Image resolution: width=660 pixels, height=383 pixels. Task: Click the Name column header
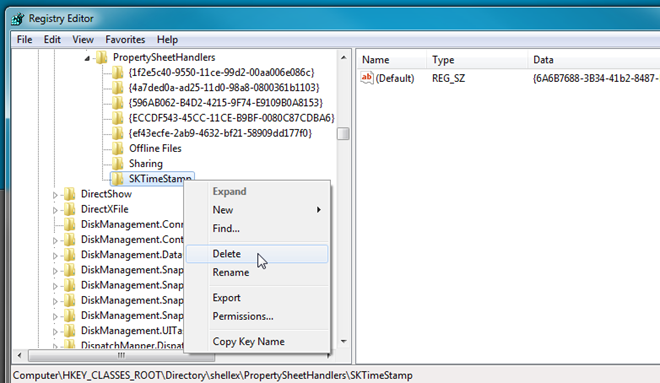coord(391,60)
